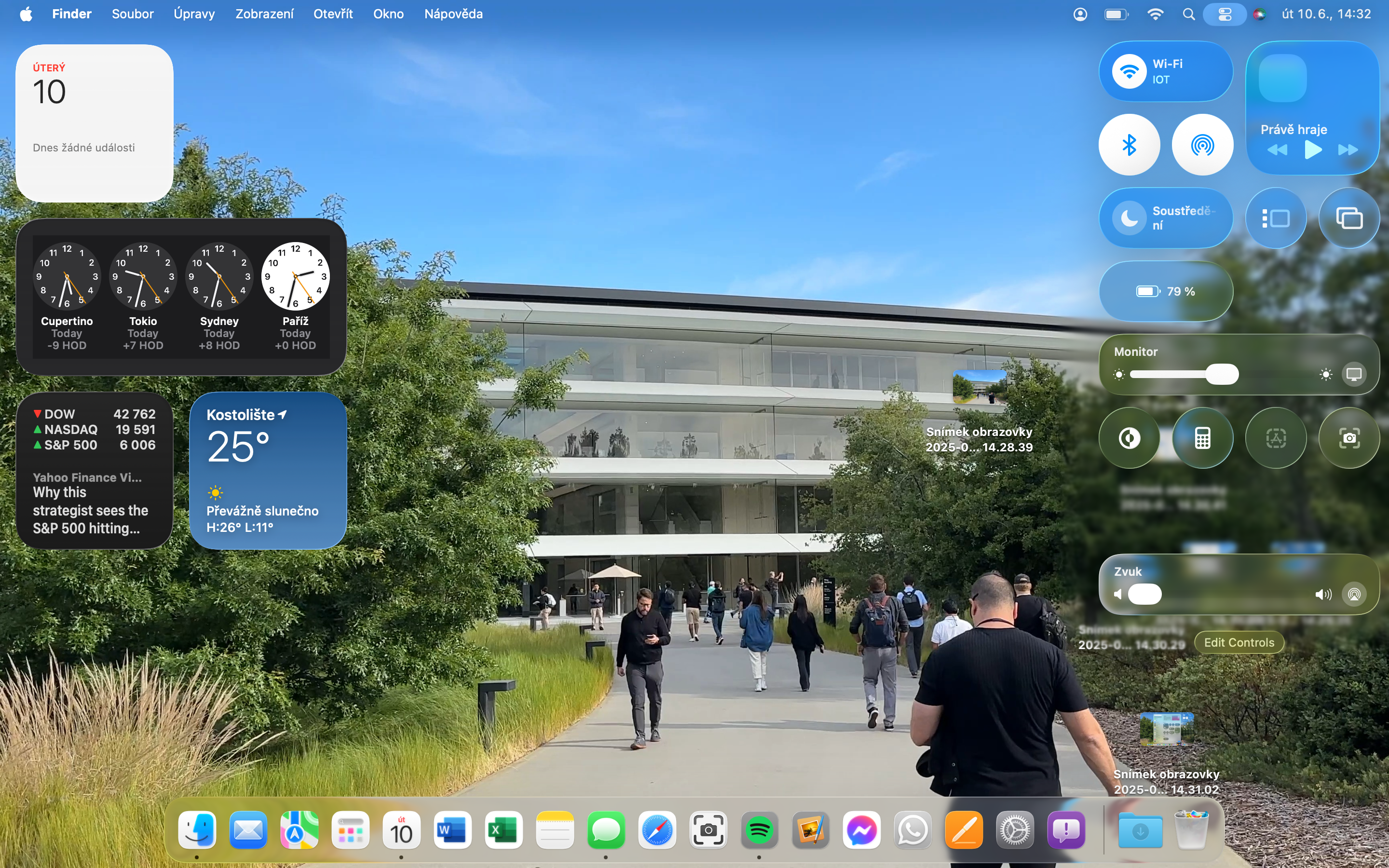Open the Nápověda menu

(453, 14)
